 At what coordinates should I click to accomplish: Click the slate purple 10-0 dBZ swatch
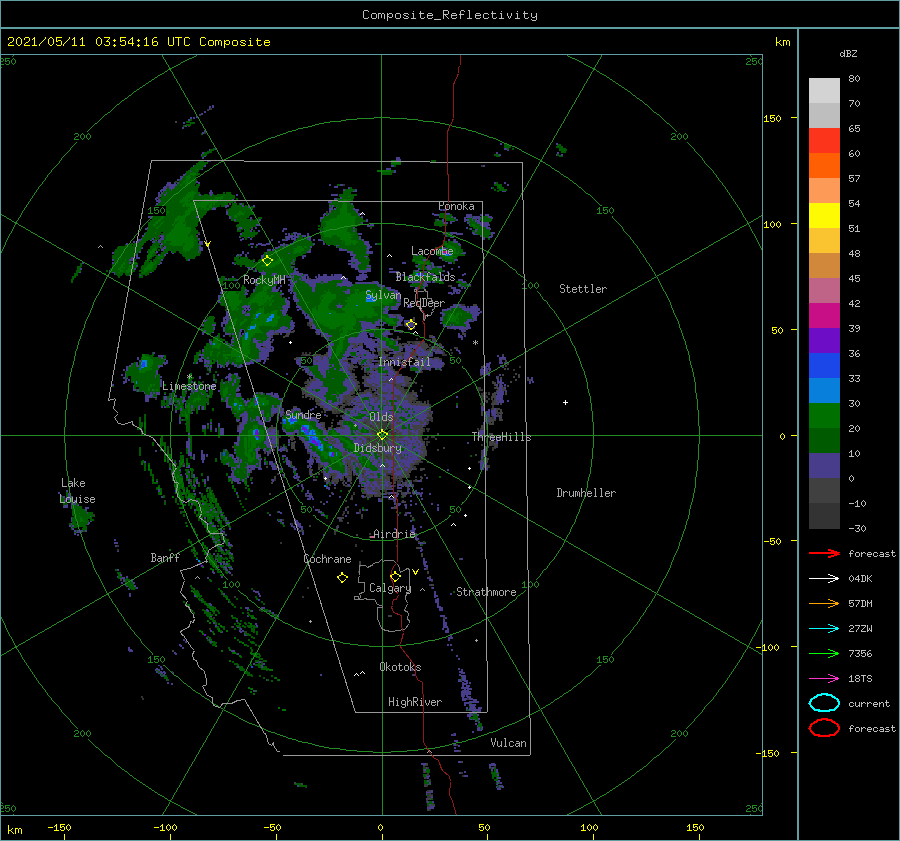[824, 466]
